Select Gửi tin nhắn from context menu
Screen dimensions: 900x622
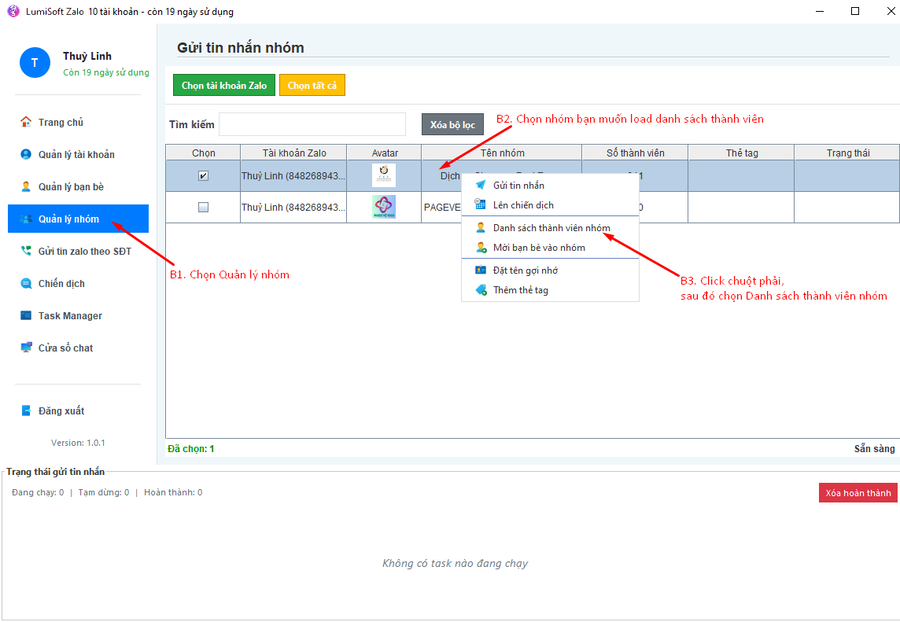(x=518, y=185)
